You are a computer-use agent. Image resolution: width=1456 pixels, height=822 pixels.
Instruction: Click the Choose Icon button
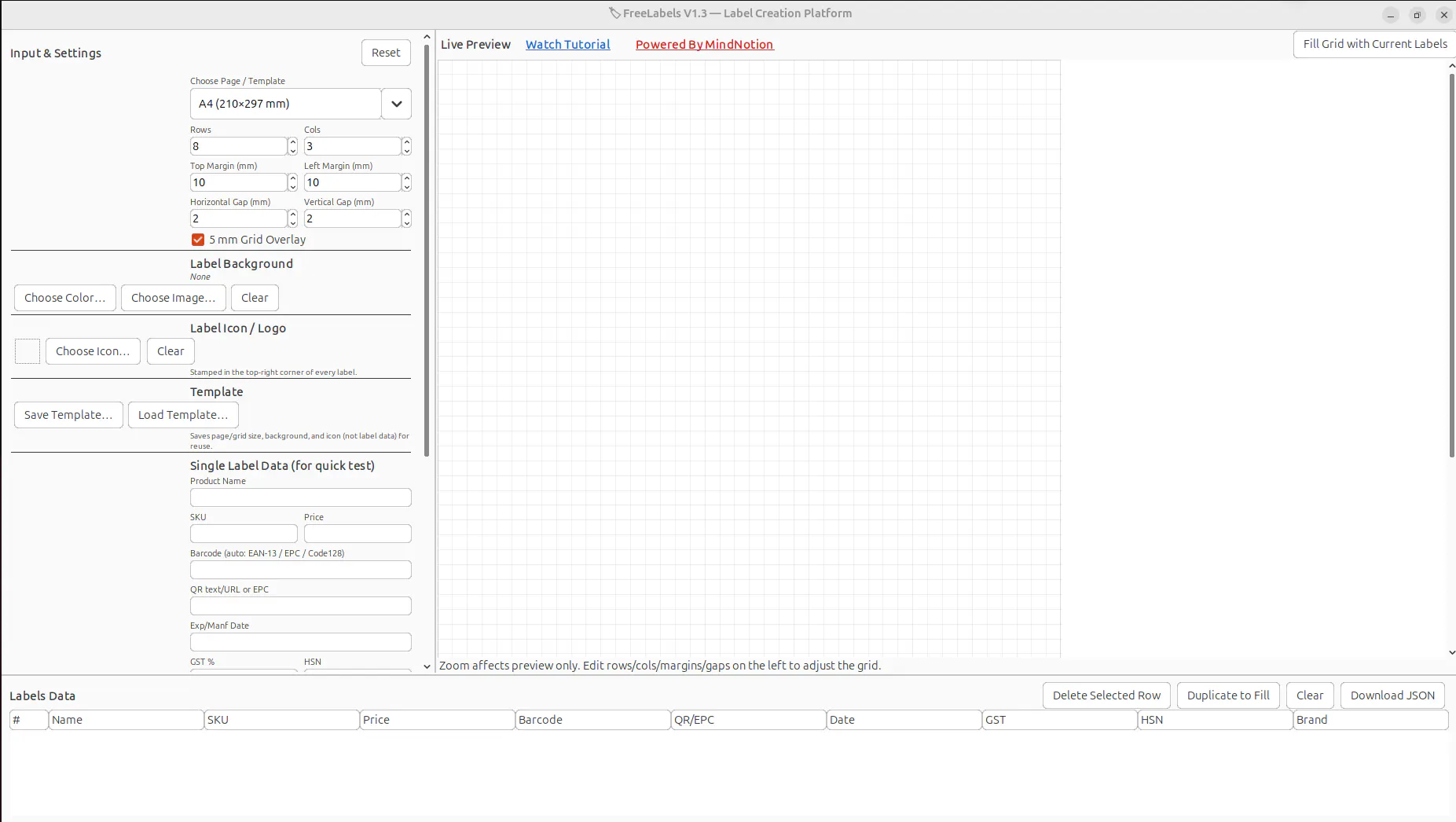(93, 351)
